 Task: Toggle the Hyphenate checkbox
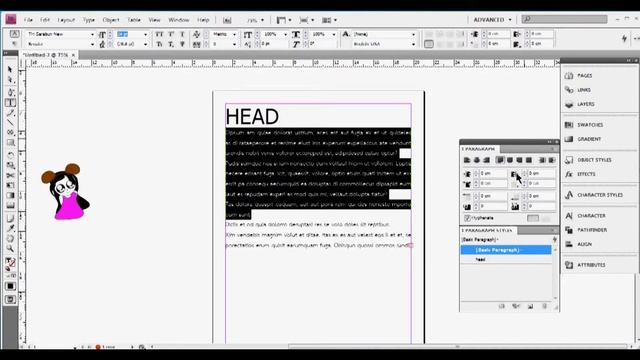(468, 218)
